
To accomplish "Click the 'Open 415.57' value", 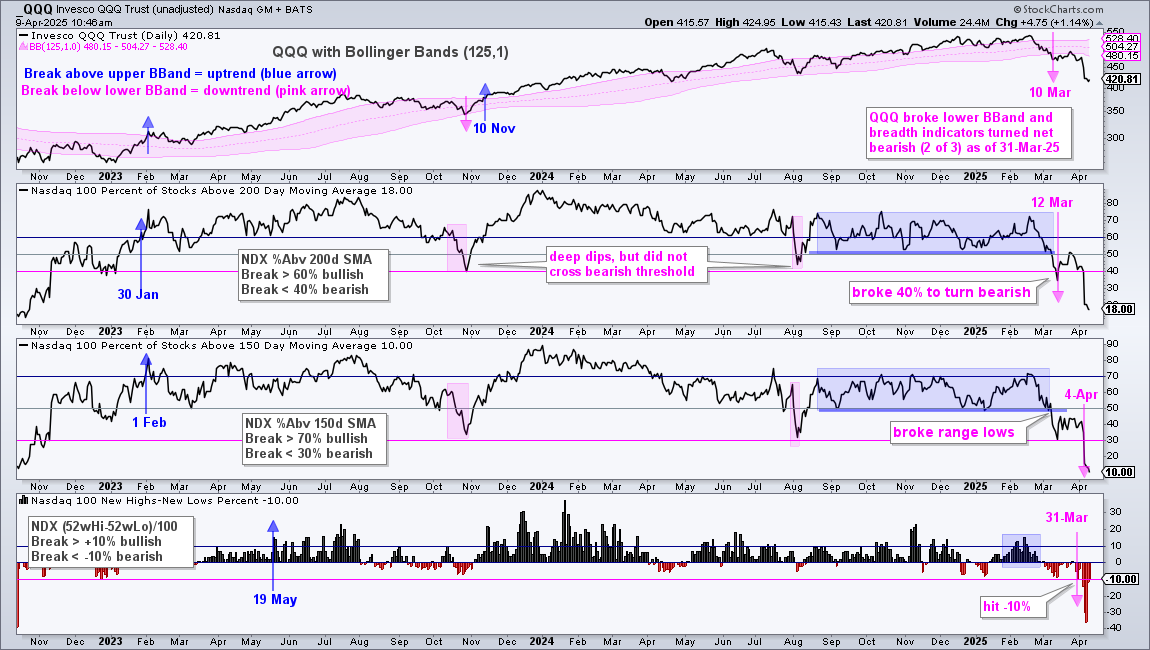I will coord(677,22).
